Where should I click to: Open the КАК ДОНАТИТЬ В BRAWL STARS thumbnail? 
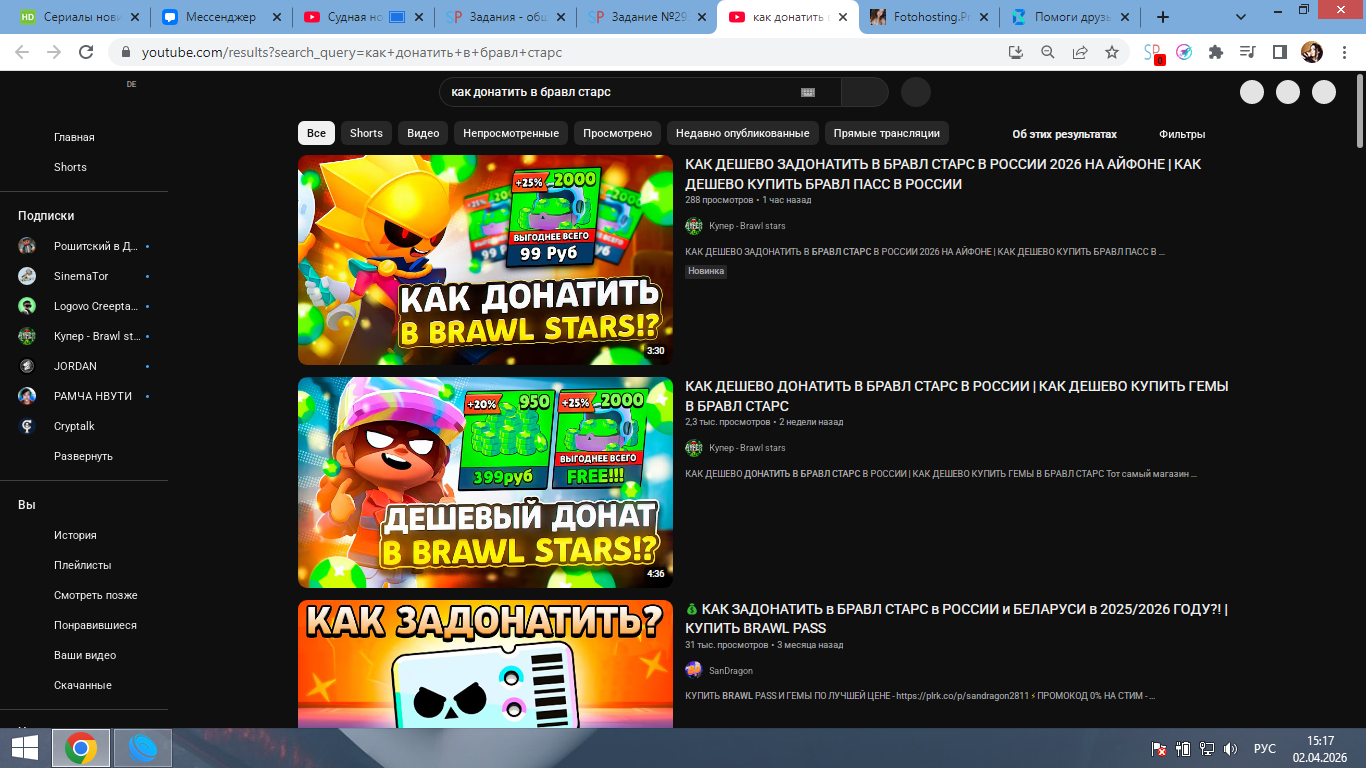tap(486, 260)
